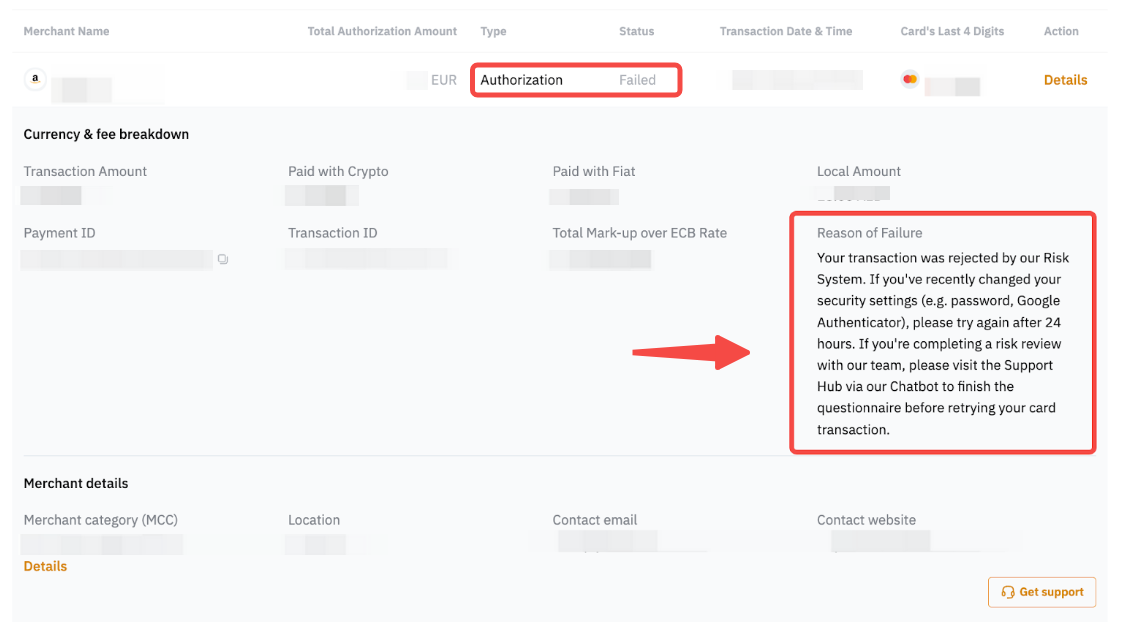Click the Reason of Failure label
Viewport: 1122px width, 622px height.
click(x=869, y=233)
